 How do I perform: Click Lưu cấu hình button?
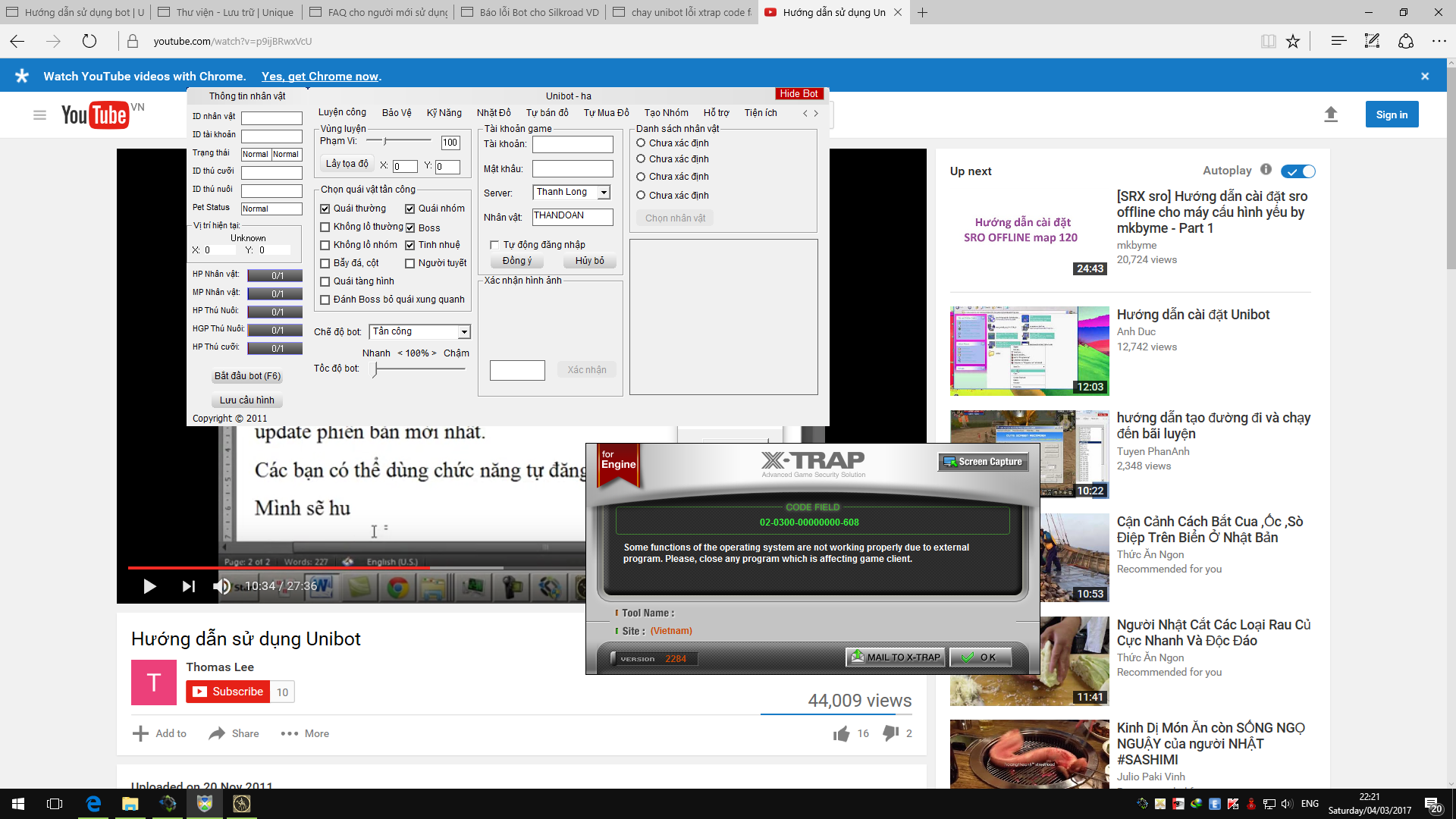click(247, 400)
